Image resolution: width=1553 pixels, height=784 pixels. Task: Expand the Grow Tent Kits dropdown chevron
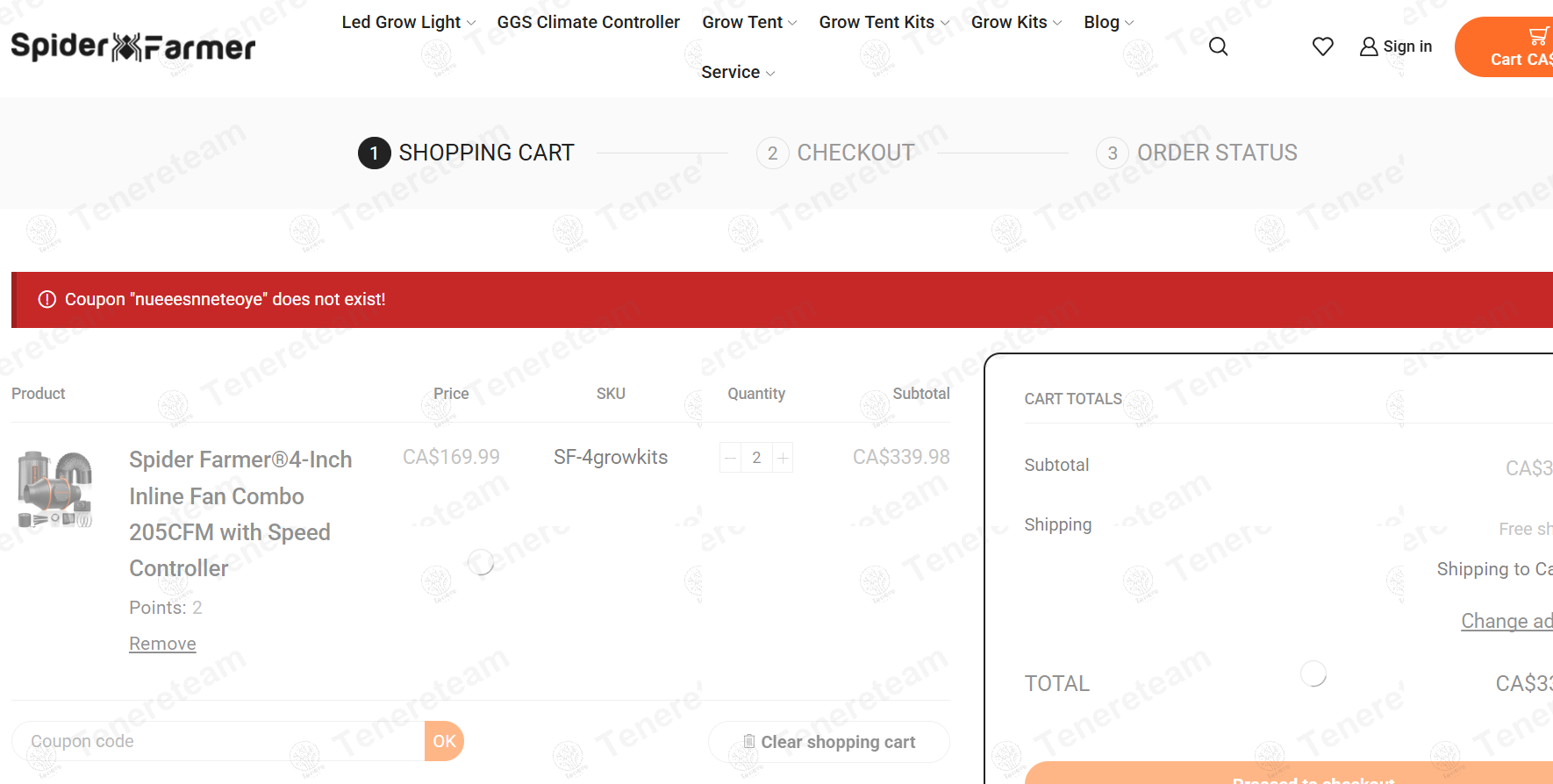coord(945,23)
